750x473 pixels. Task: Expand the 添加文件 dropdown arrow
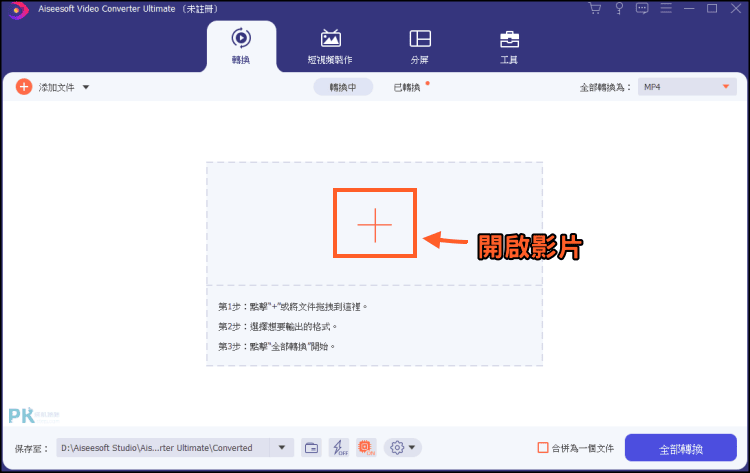point(86,87)
